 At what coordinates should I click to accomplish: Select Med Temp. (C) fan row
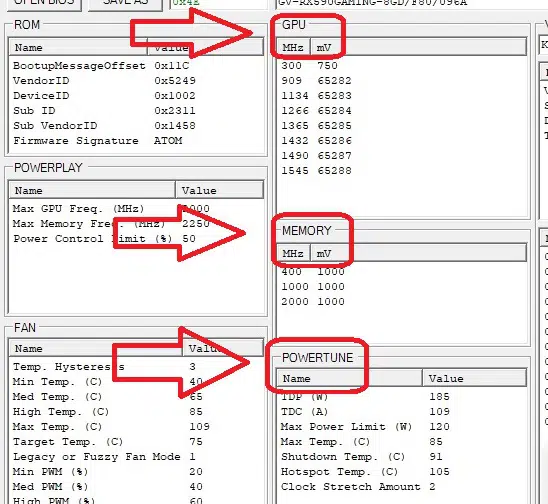(x=136, y=397)
